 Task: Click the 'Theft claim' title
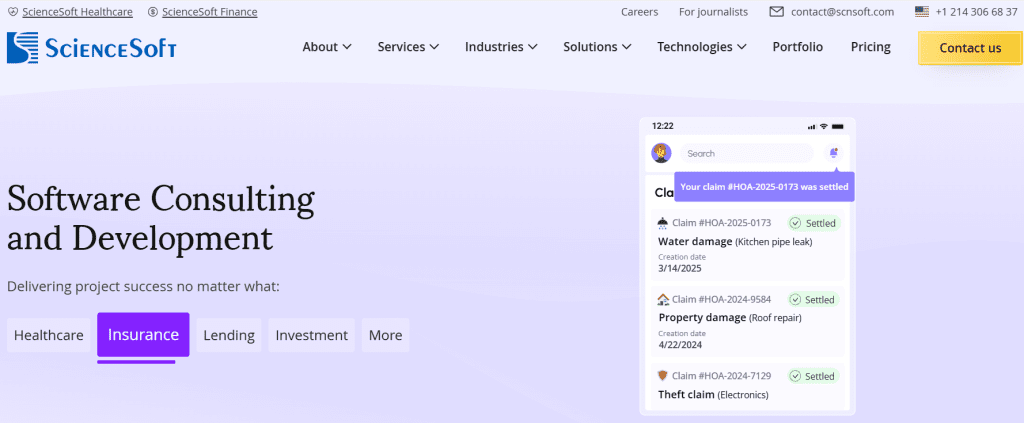[x=686, y=394]
